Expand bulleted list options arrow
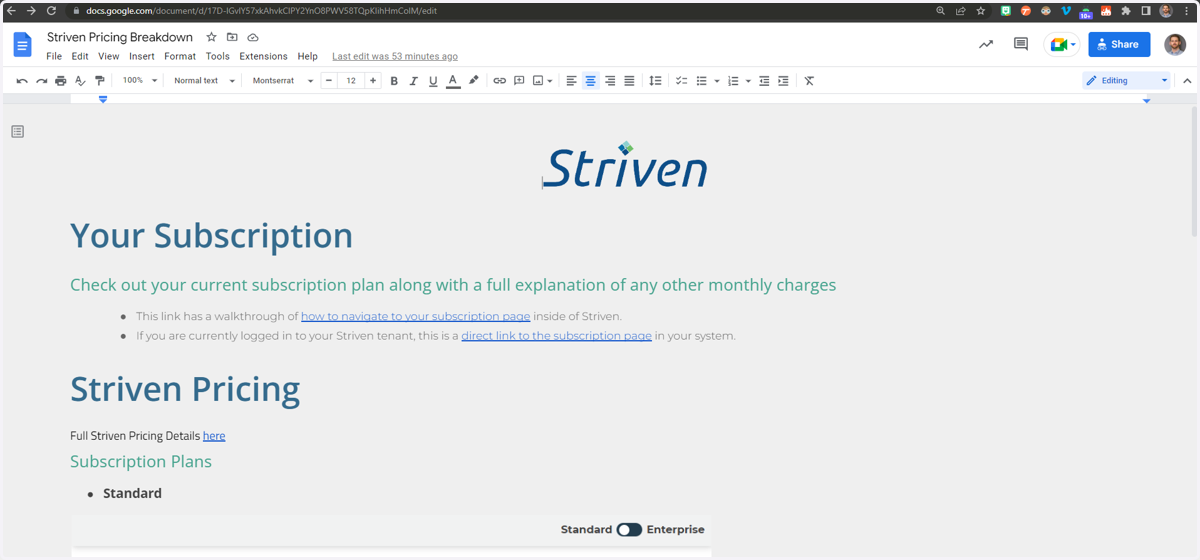 point(717,81)
